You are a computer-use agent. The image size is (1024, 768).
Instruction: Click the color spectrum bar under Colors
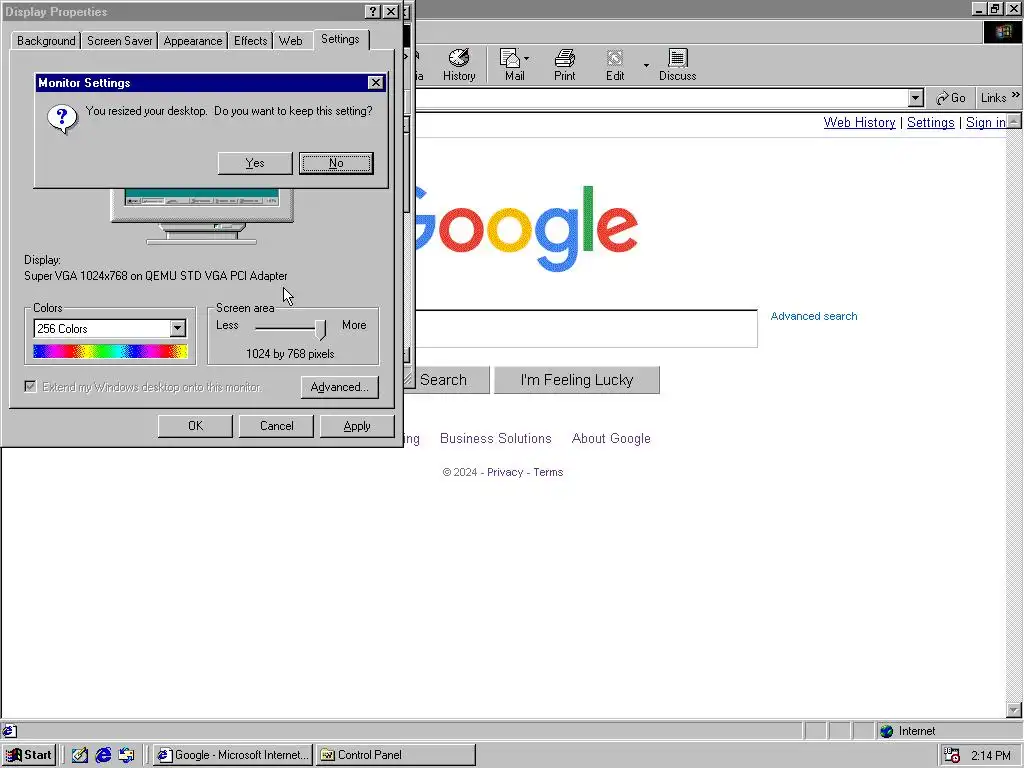coord(110,351)
